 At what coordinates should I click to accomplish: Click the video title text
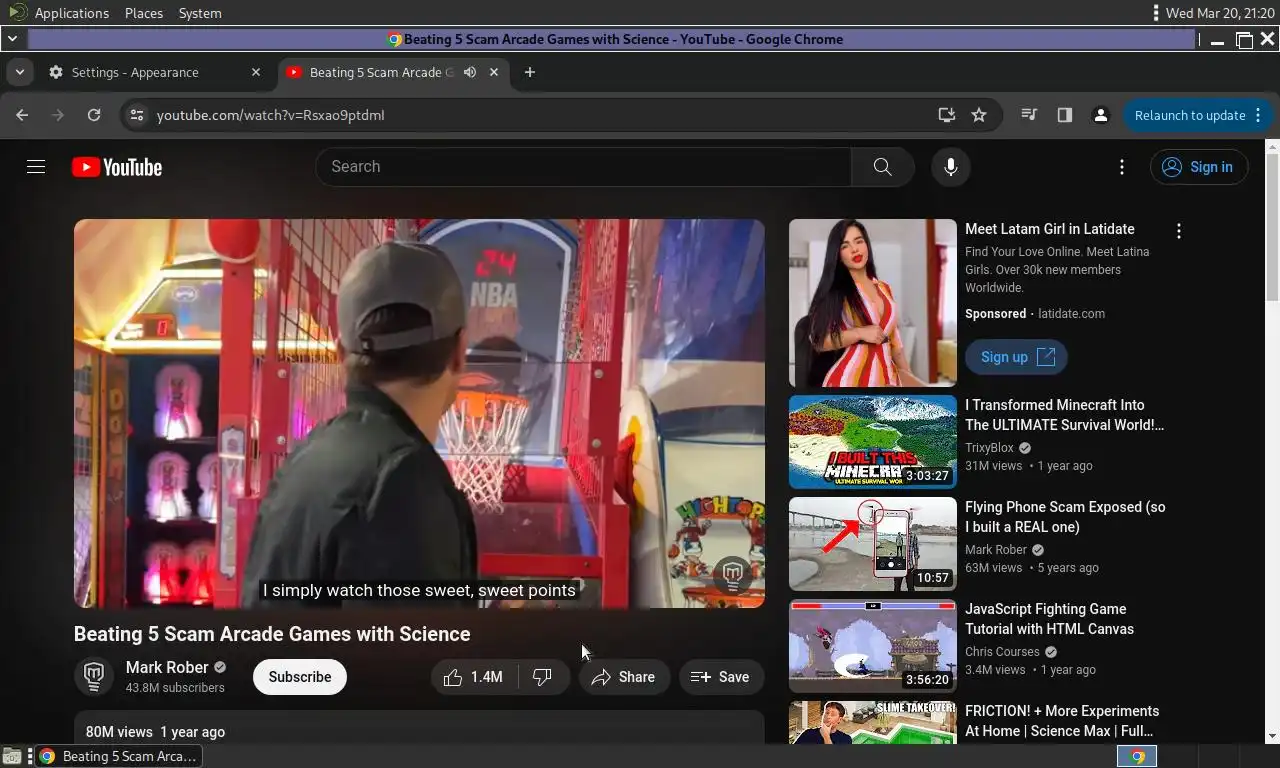click(272, 634)
